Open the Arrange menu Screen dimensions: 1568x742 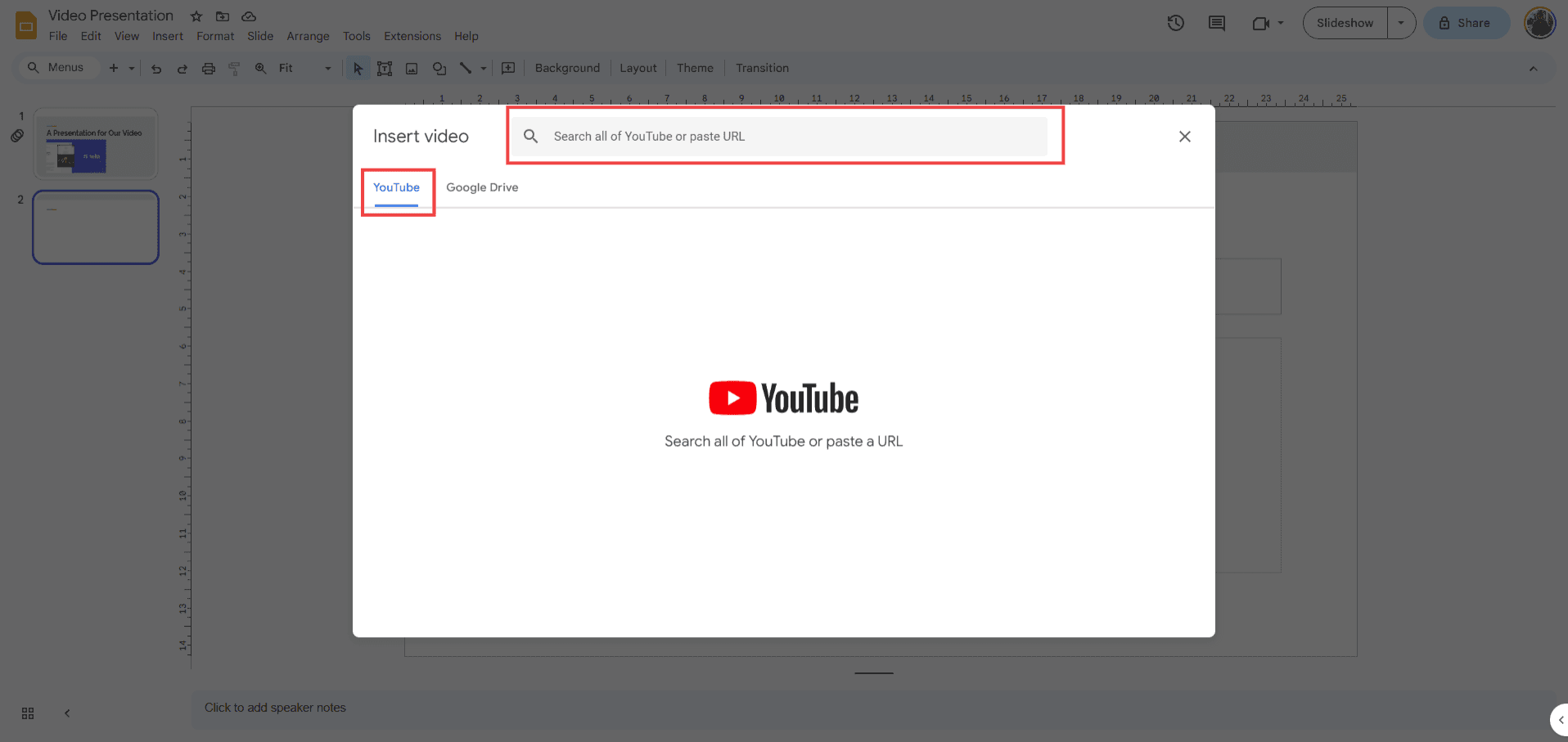point(308,36)
